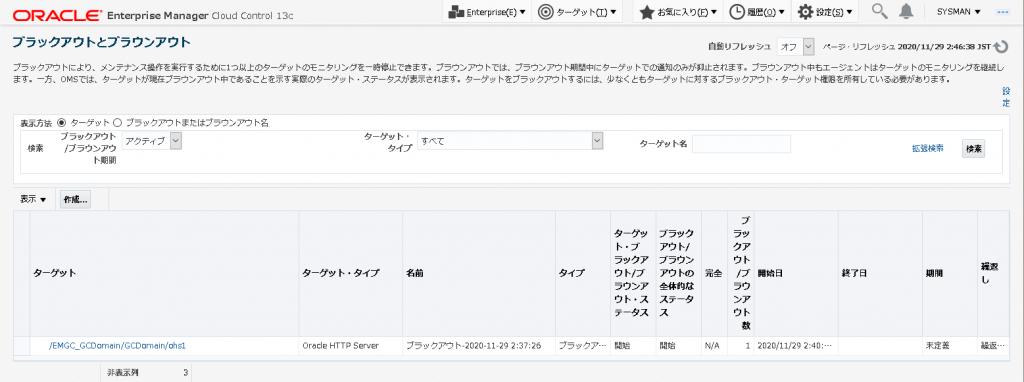Open the Enterprise menu
Image resolution: width=1024 pixels, height=382 pixels.
487,12
